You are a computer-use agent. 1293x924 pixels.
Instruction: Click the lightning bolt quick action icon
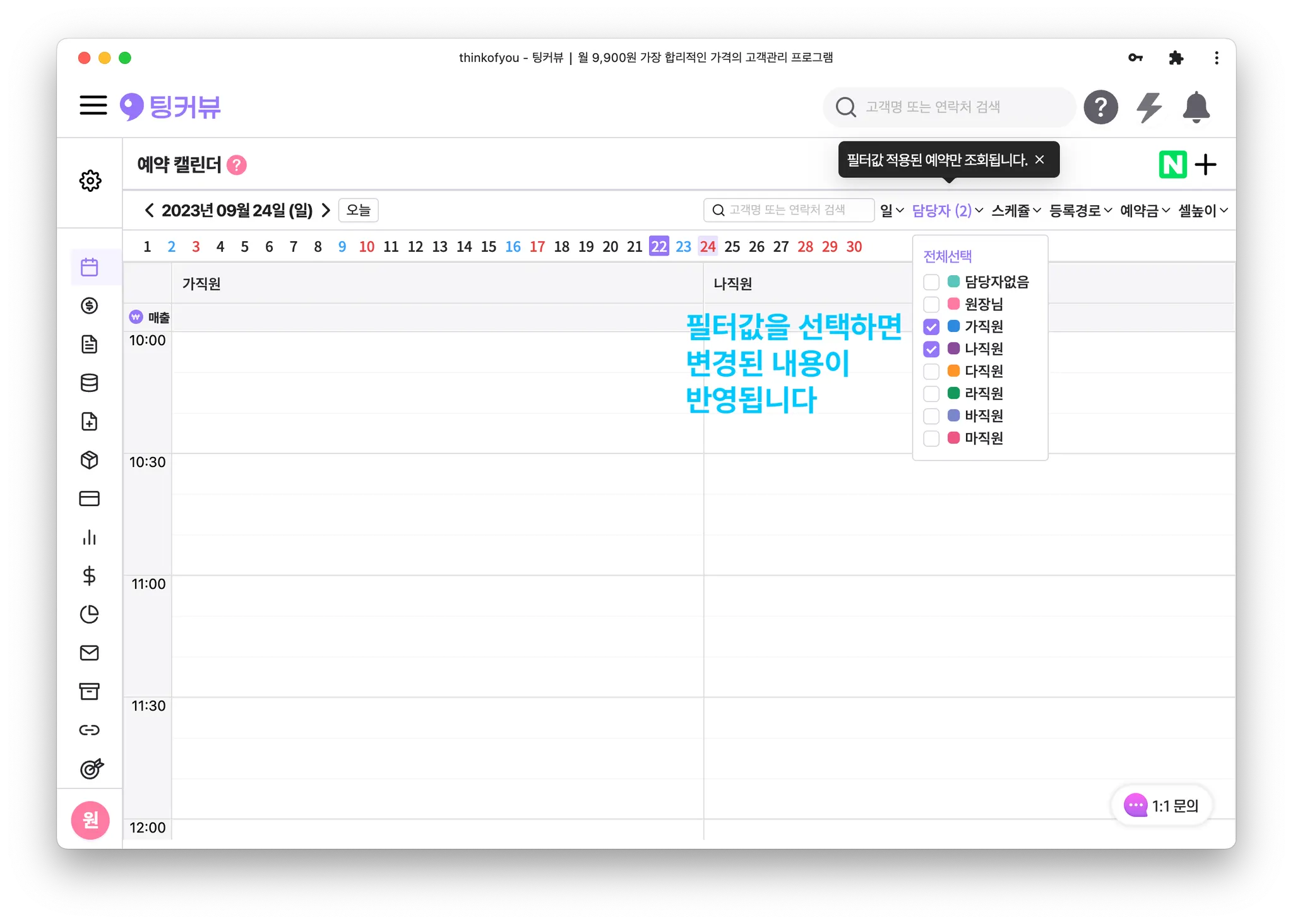[1149, 107]
